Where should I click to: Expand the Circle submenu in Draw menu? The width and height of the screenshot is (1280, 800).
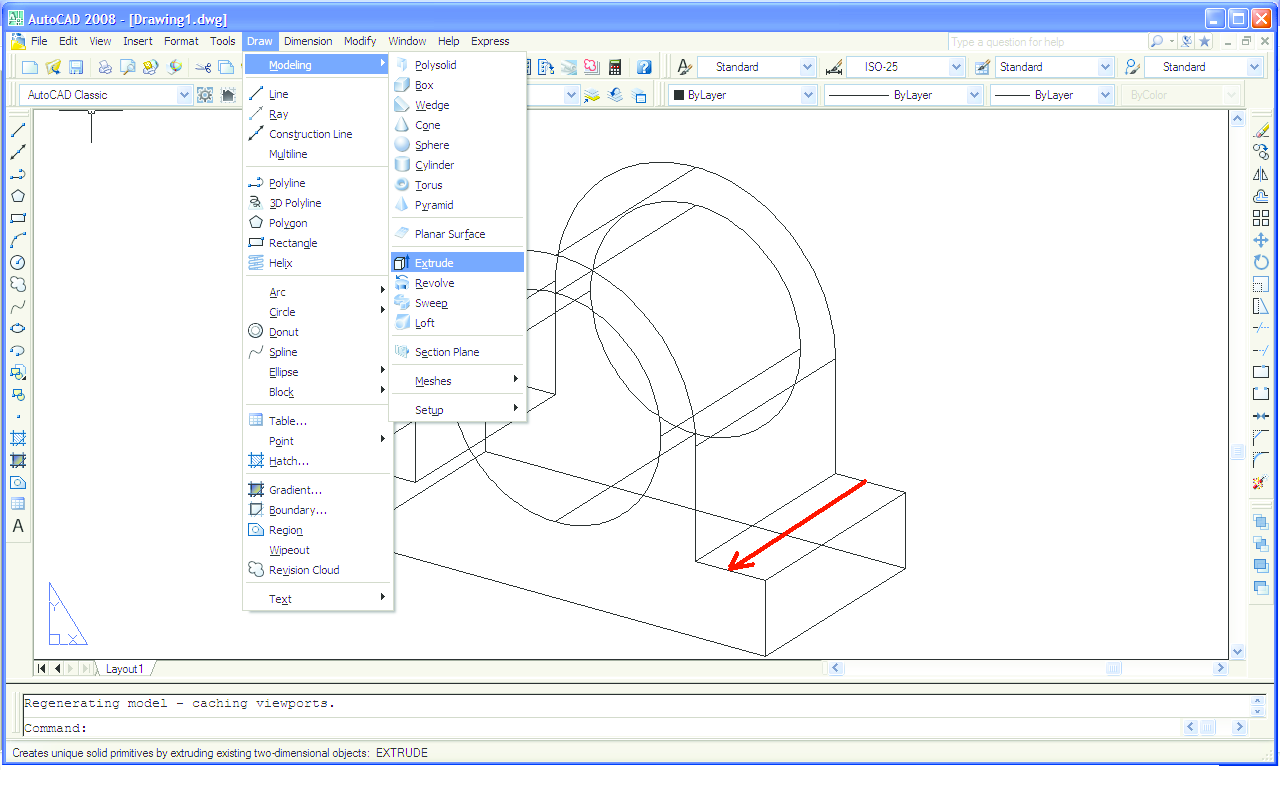(317, 312)
